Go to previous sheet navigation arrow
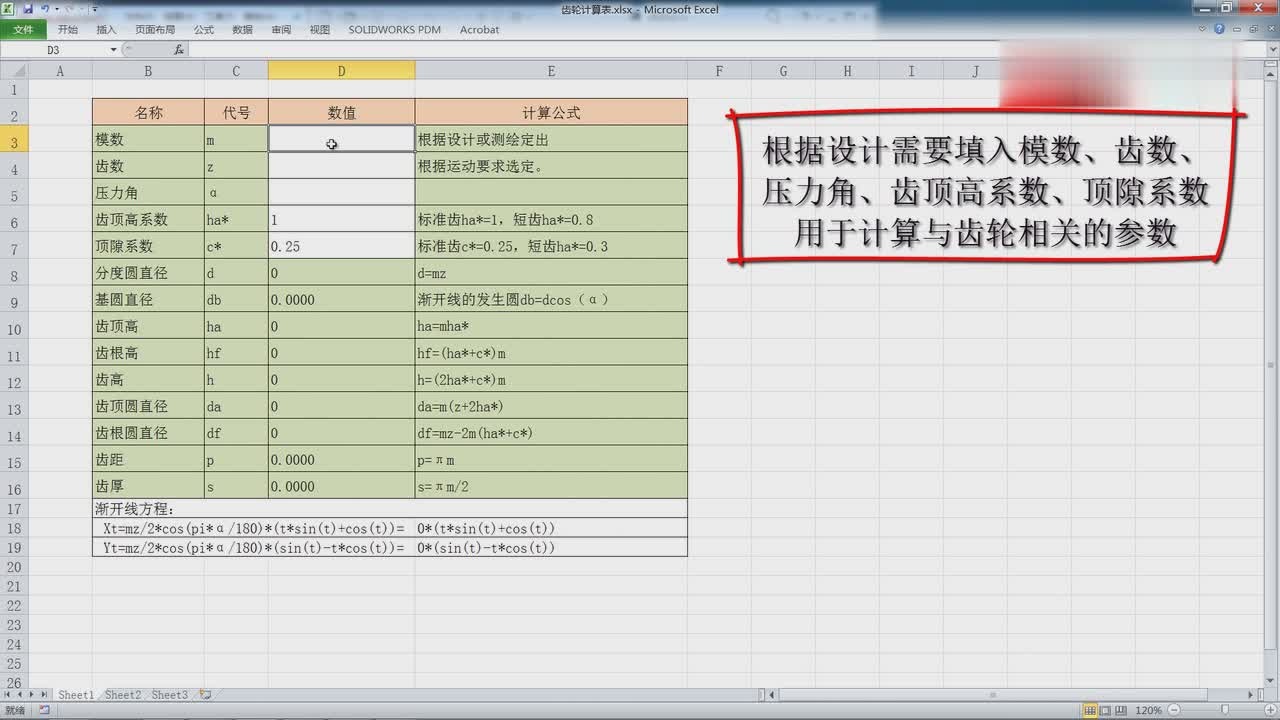 (x=19, y=694)
